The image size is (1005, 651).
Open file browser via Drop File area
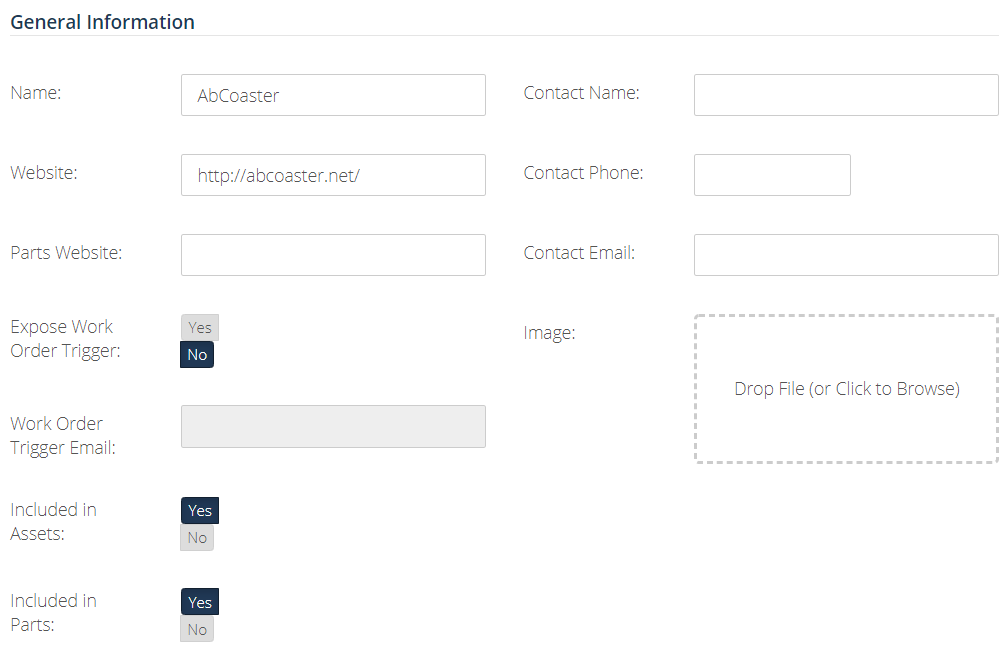pos(846,389)
